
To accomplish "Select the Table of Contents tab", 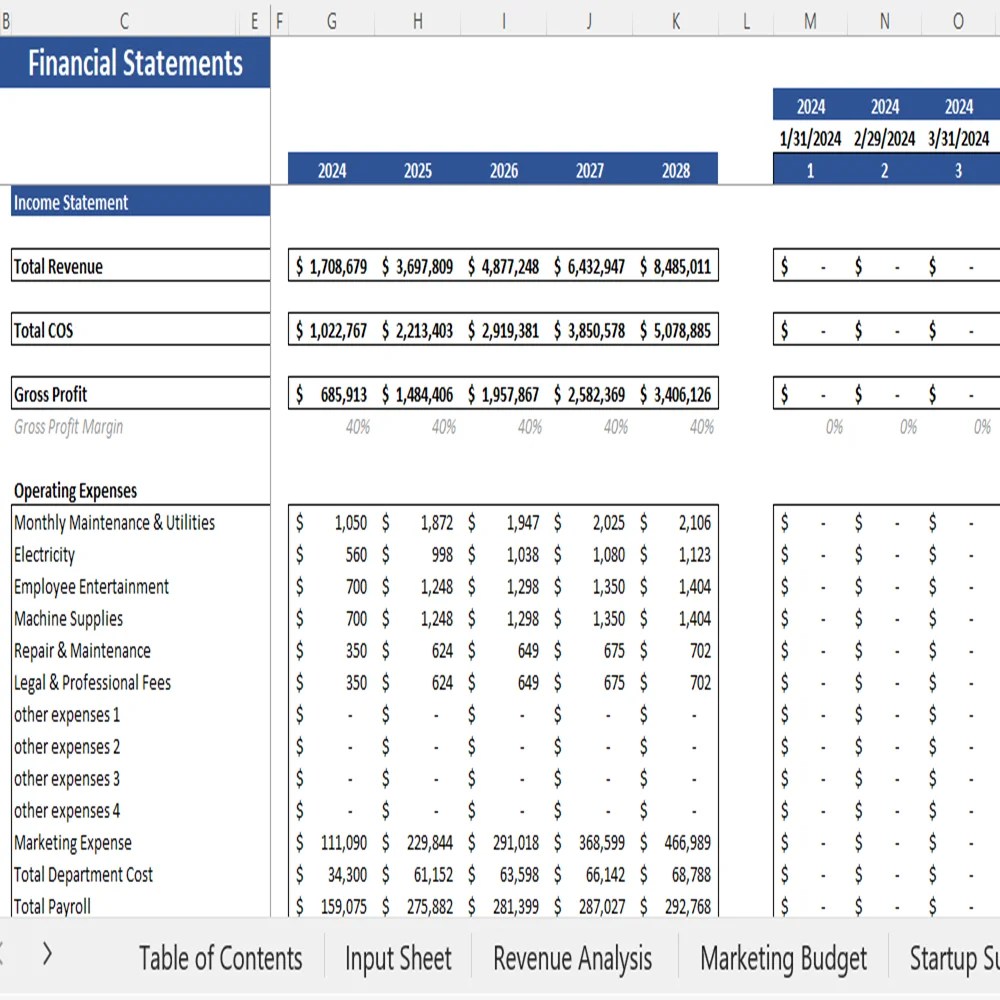I will coord(221,958).
